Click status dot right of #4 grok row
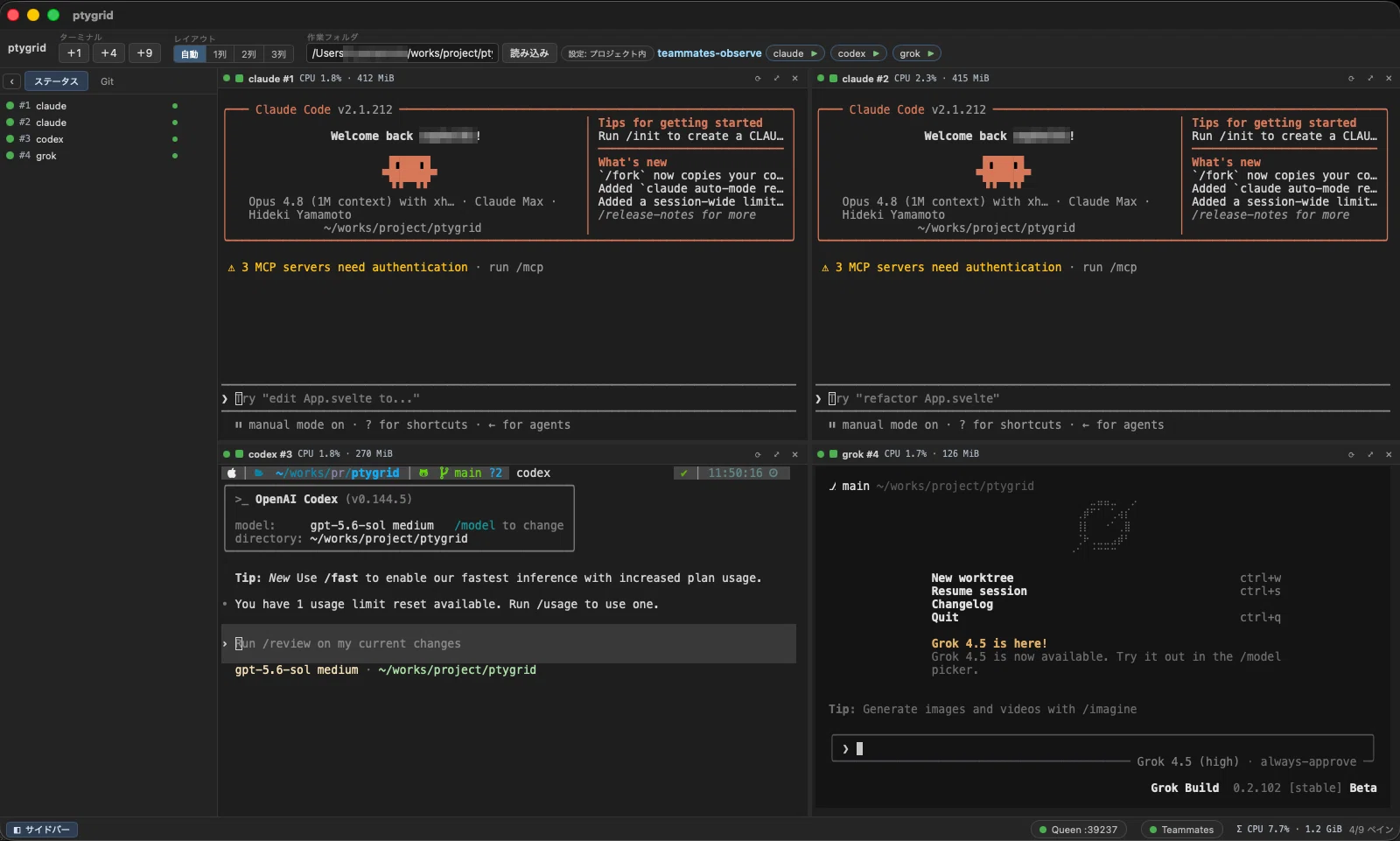 point(175,156)
